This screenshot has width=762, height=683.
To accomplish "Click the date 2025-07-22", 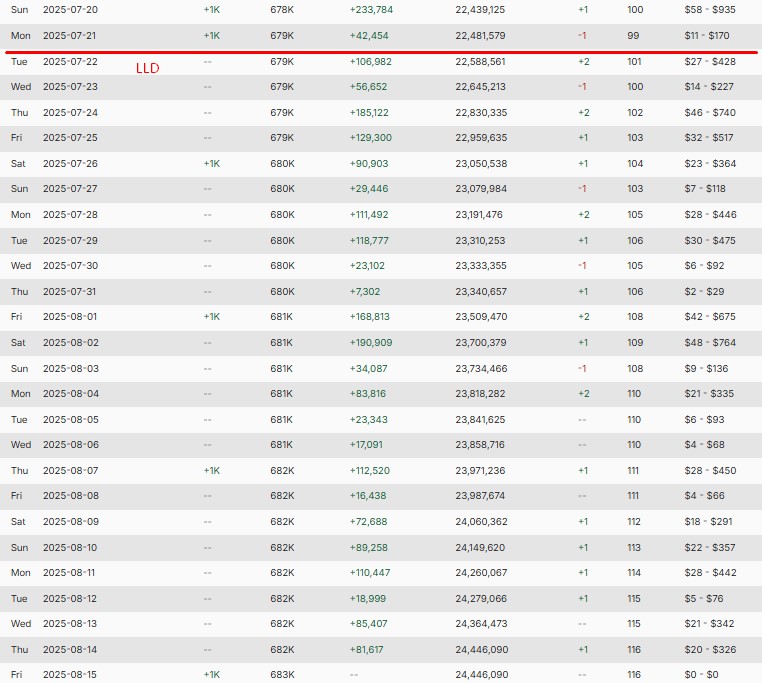I will [70, 62].
